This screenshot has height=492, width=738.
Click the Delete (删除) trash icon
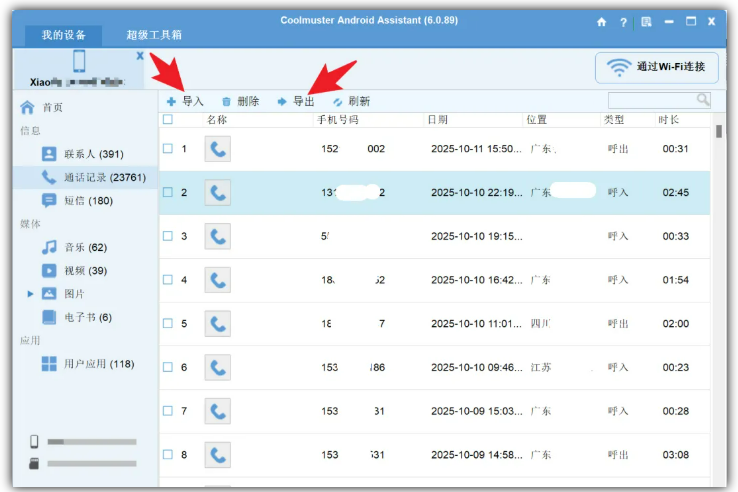(x=226, y=101)
